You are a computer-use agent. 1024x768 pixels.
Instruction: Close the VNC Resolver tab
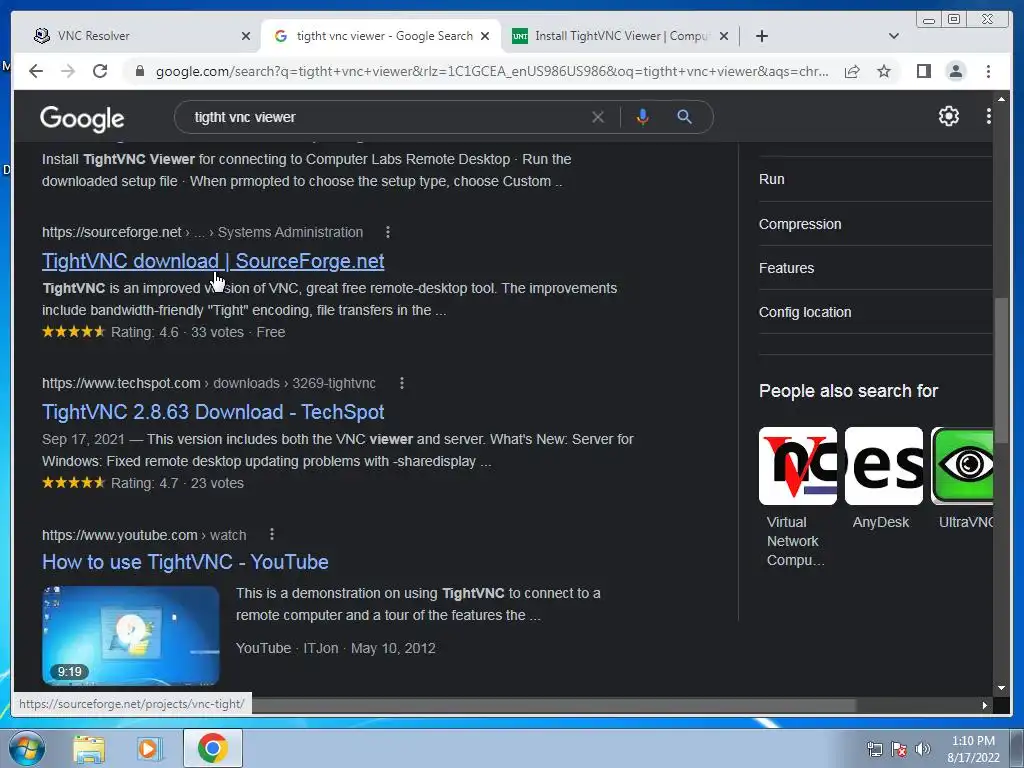click(x=246, y=36)
